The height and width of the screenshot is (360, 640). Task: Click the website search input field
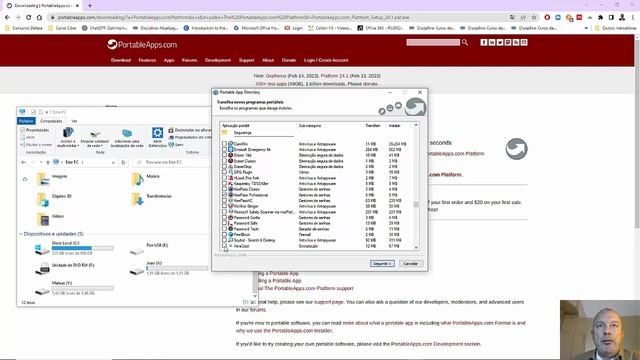[x=433, y=42]
